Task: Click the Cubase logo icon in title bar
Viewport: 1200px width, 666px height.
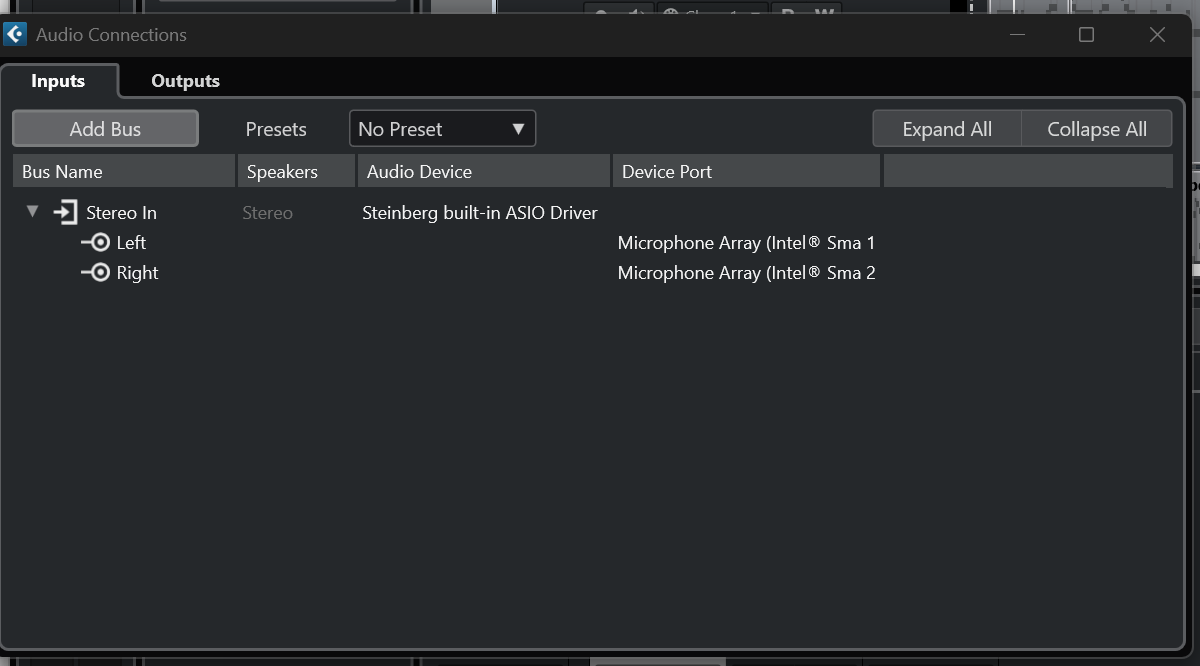Action: pos(15,35)
